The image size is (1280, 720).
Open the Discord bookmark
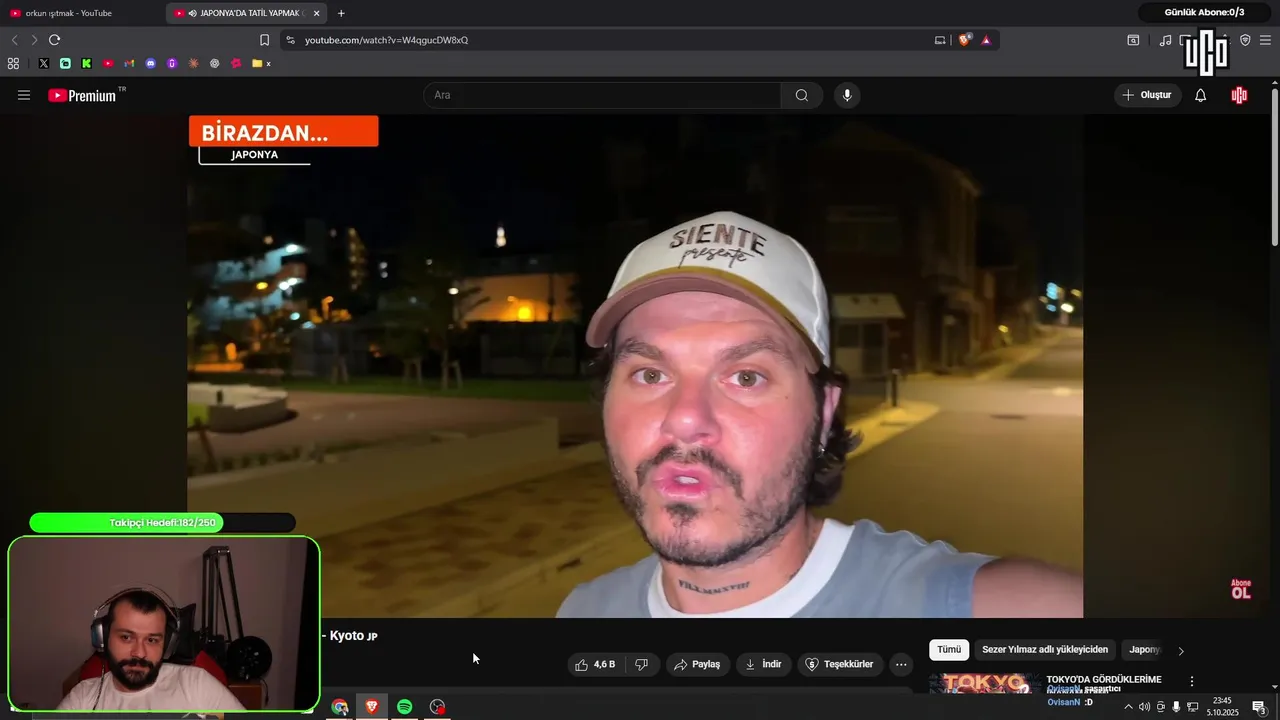click(151, 63)
